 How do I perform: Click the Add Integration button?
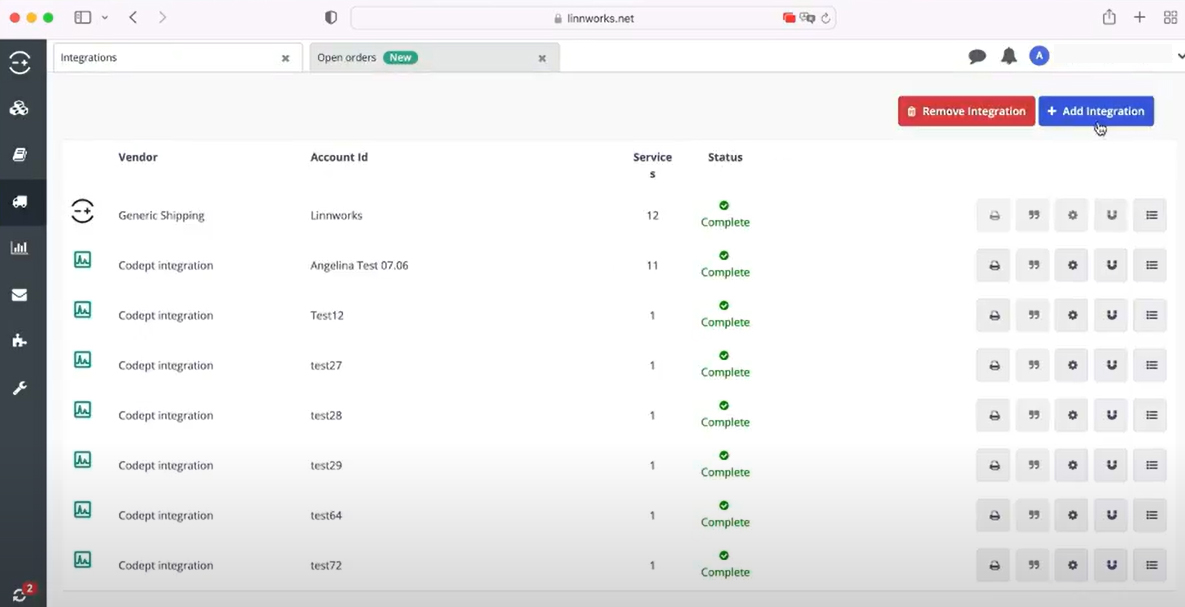[x=1096, y=111]
